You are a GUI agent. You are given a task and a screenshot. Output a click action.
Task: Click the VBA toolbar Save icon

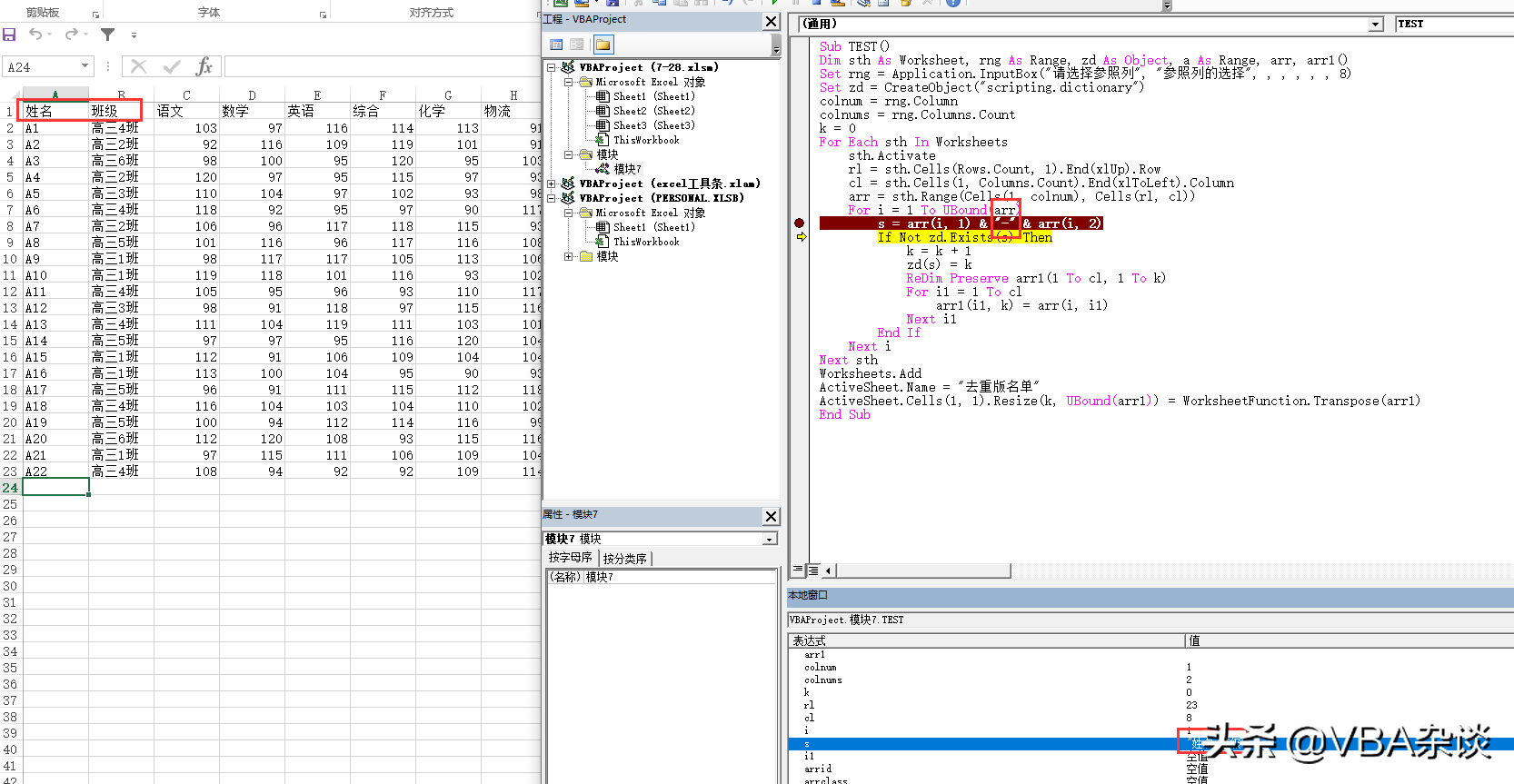click(x=613, y=3)
